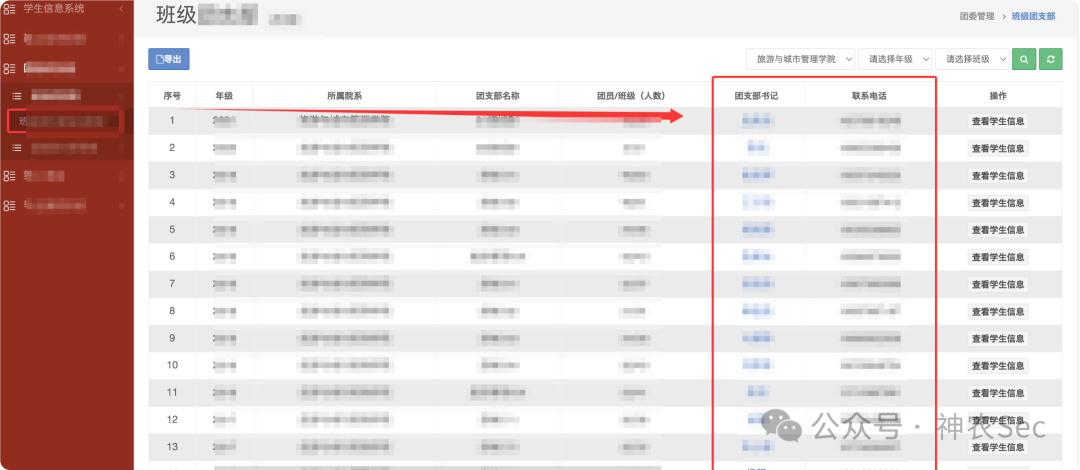The image size is (1080, 470).
Task: Click the 年级 column header
Action: (225, 96)
